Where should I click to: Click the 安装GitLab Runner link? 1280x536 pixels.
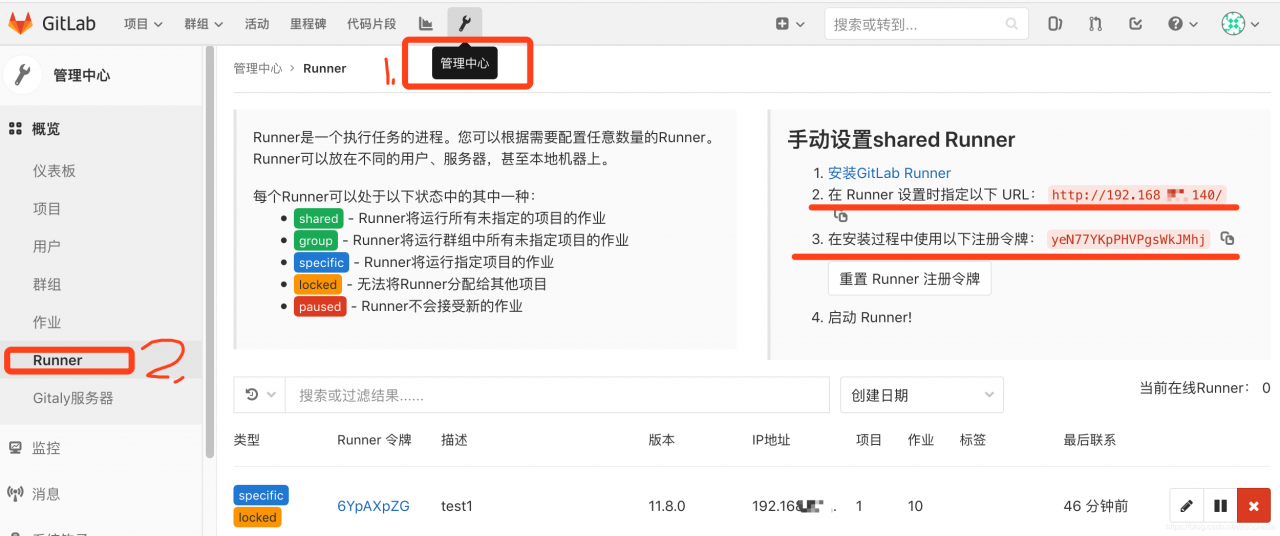click(x=889, y=173)
